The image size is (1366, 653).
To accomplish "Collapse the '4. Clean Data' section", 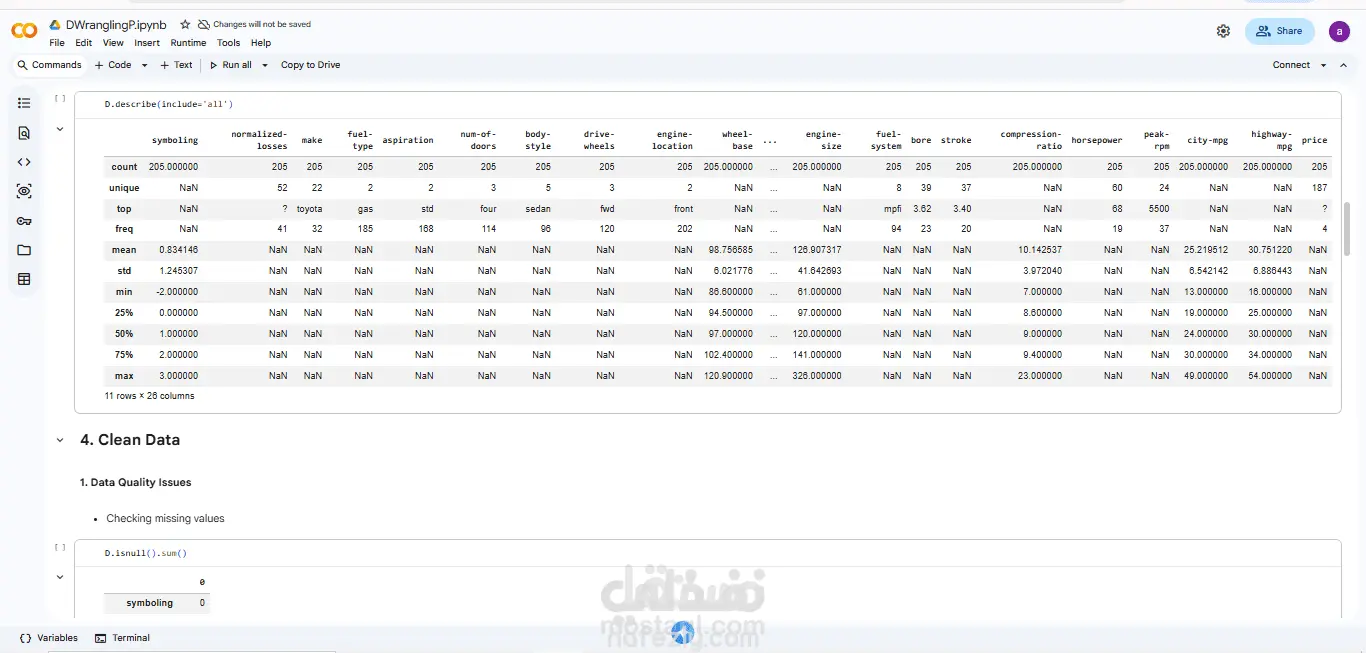I will 60,440.
